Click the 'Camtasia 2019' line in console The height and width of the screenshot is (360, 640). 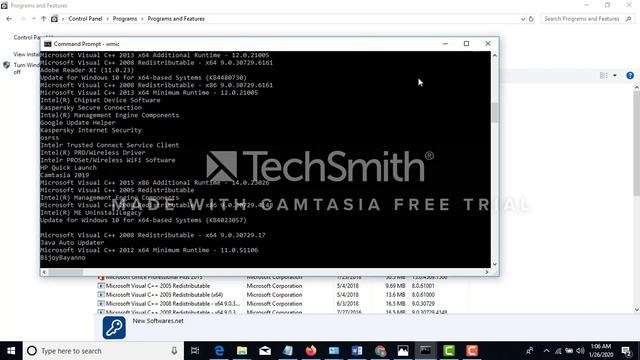64,175
